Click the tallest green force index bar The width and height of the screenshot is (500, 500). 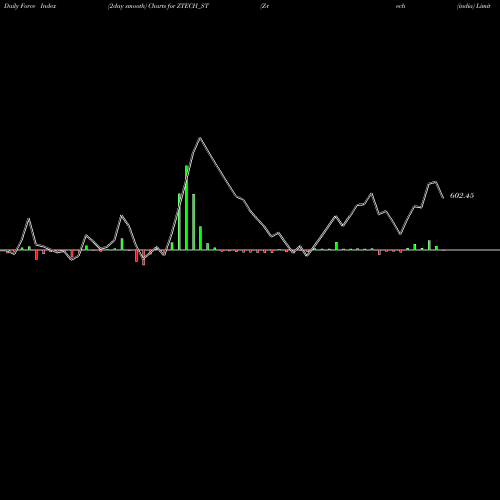187,208
